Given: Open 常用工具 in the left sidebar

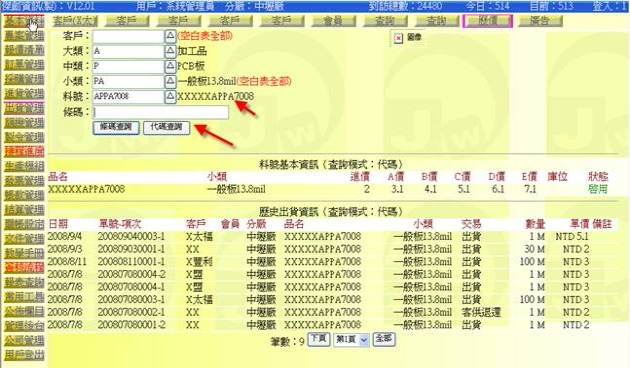Looking at the screenshot, I should 24,297.
